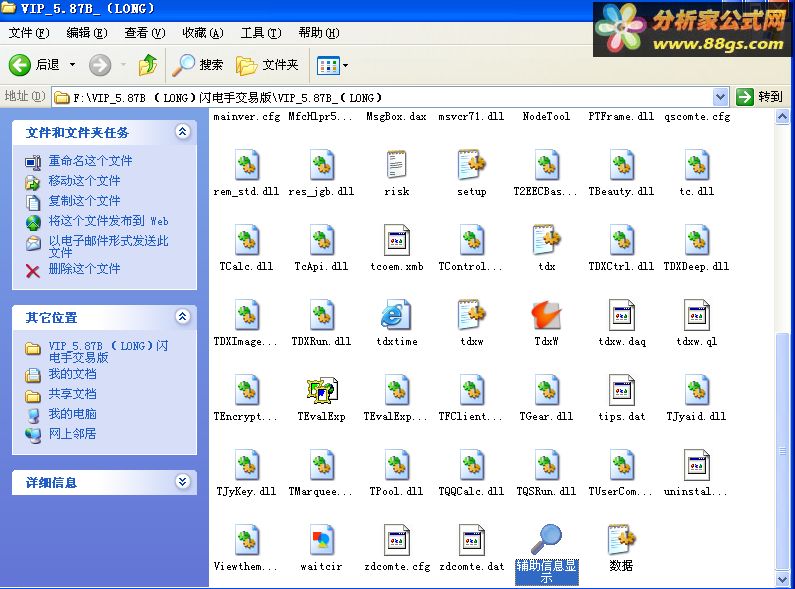Open the 查看(V) menu

pyautogui.click(x=145, y=33)
